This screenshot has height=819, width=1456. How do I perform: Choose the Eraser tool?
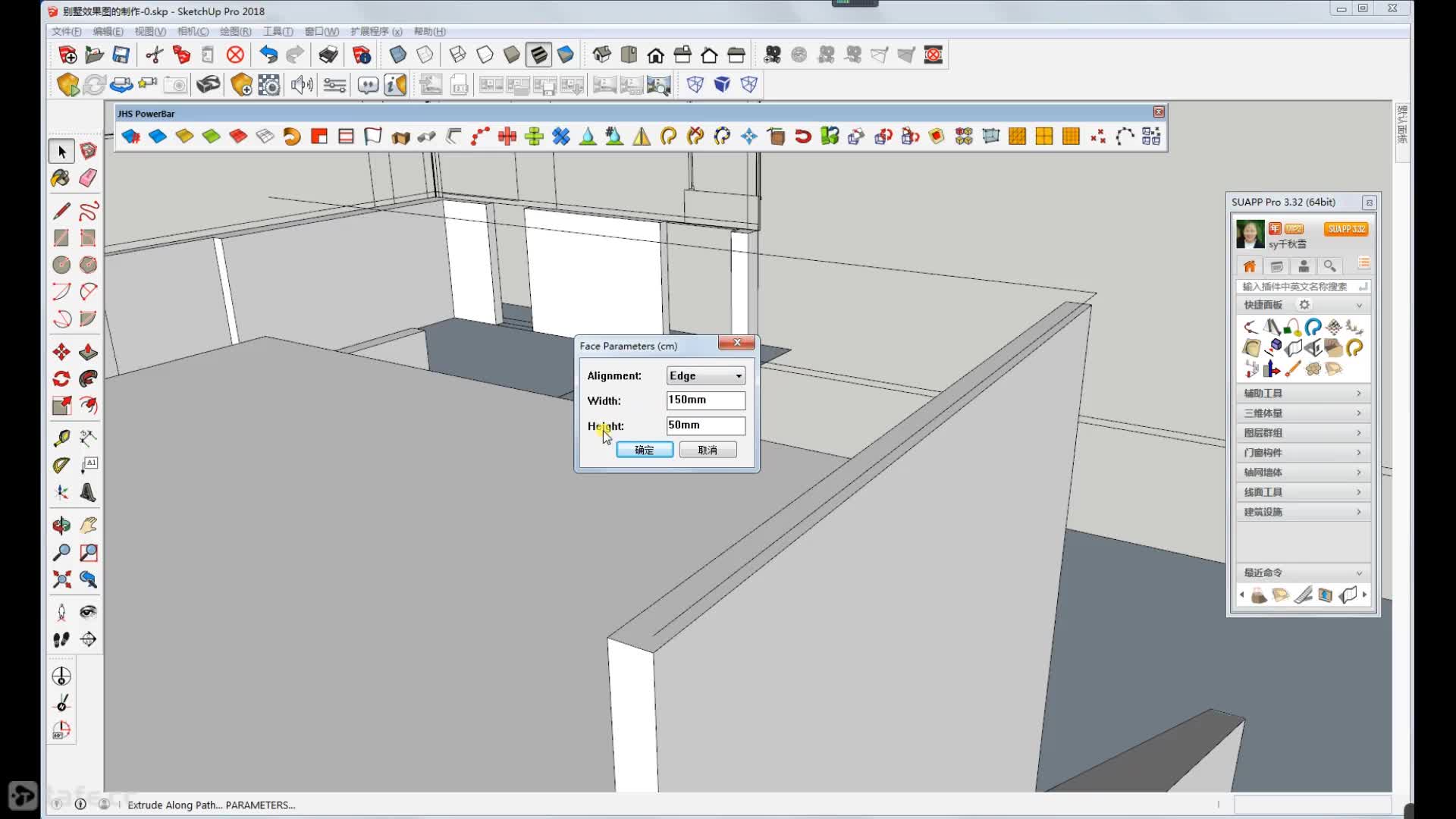click(x=88, y=178)
